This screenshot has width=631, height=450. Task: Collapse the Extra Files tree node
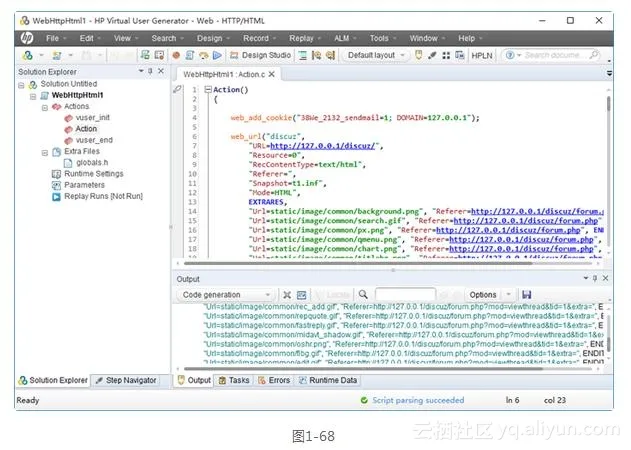coord(45,153)
